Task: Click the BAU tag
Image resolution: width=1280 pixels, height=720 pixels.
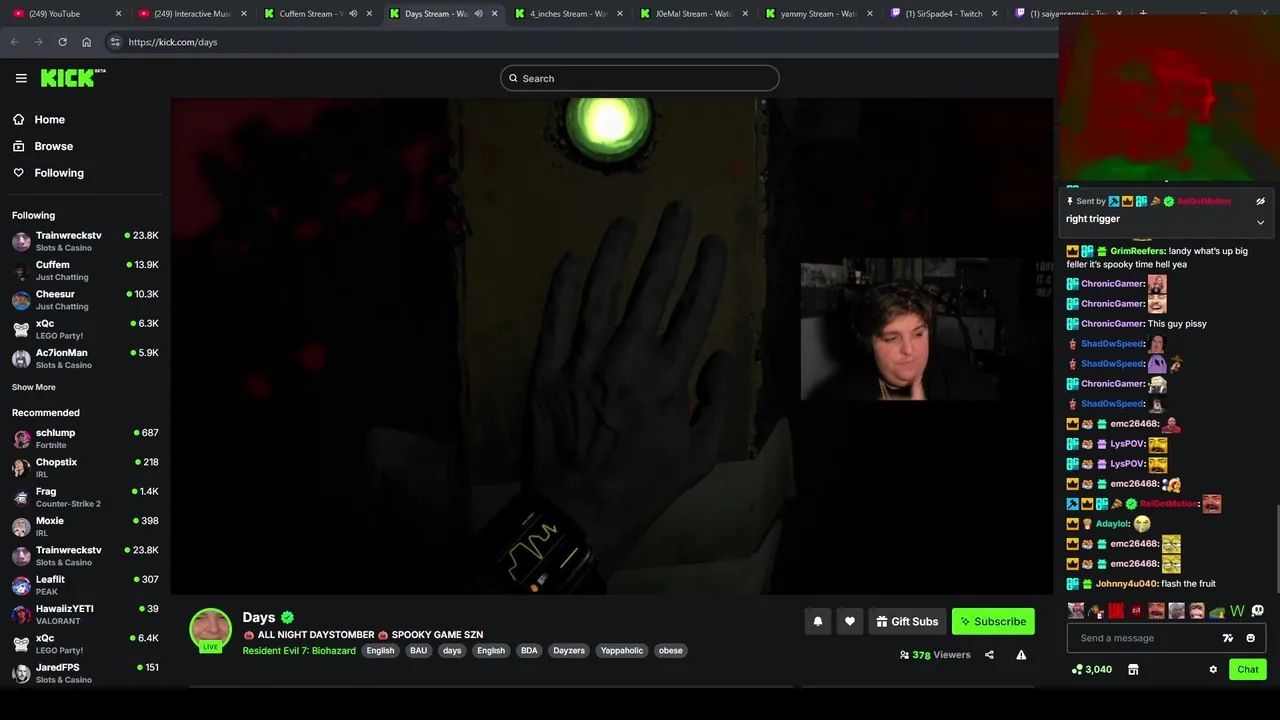Action: coord(418,650)
